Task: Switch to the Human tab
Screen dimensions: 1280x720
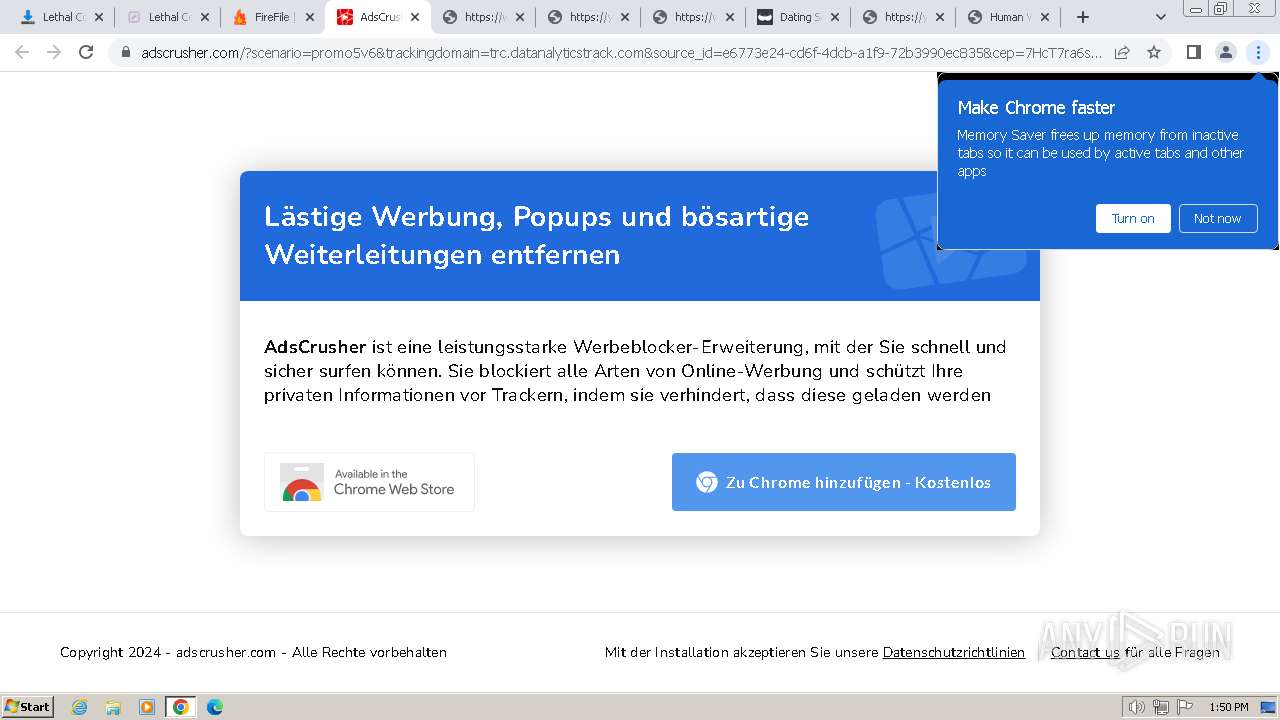Action: 1008,17
